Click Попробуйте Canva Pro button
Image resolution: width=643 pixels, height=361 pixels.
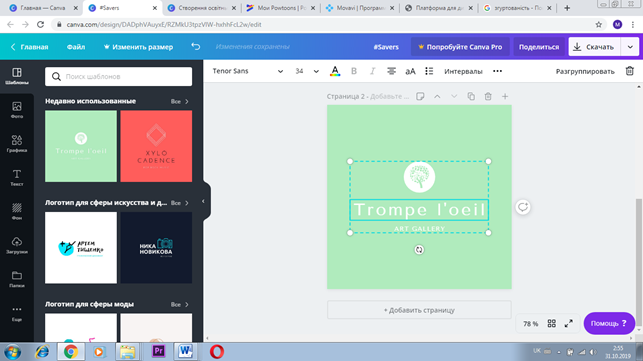pos(460,47)
